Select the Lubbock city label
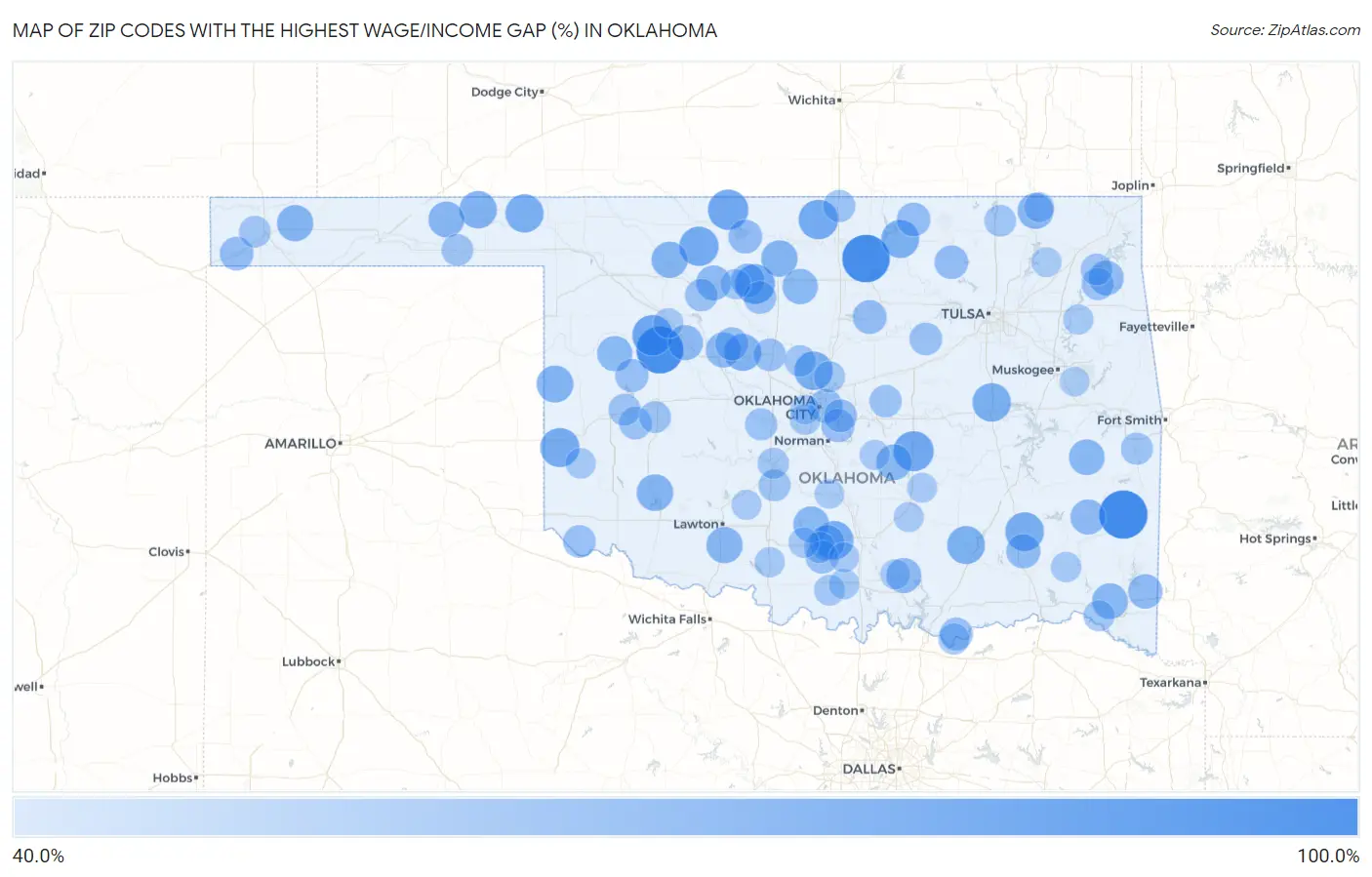Screen dimensions: 1372x877 point(308,661)
